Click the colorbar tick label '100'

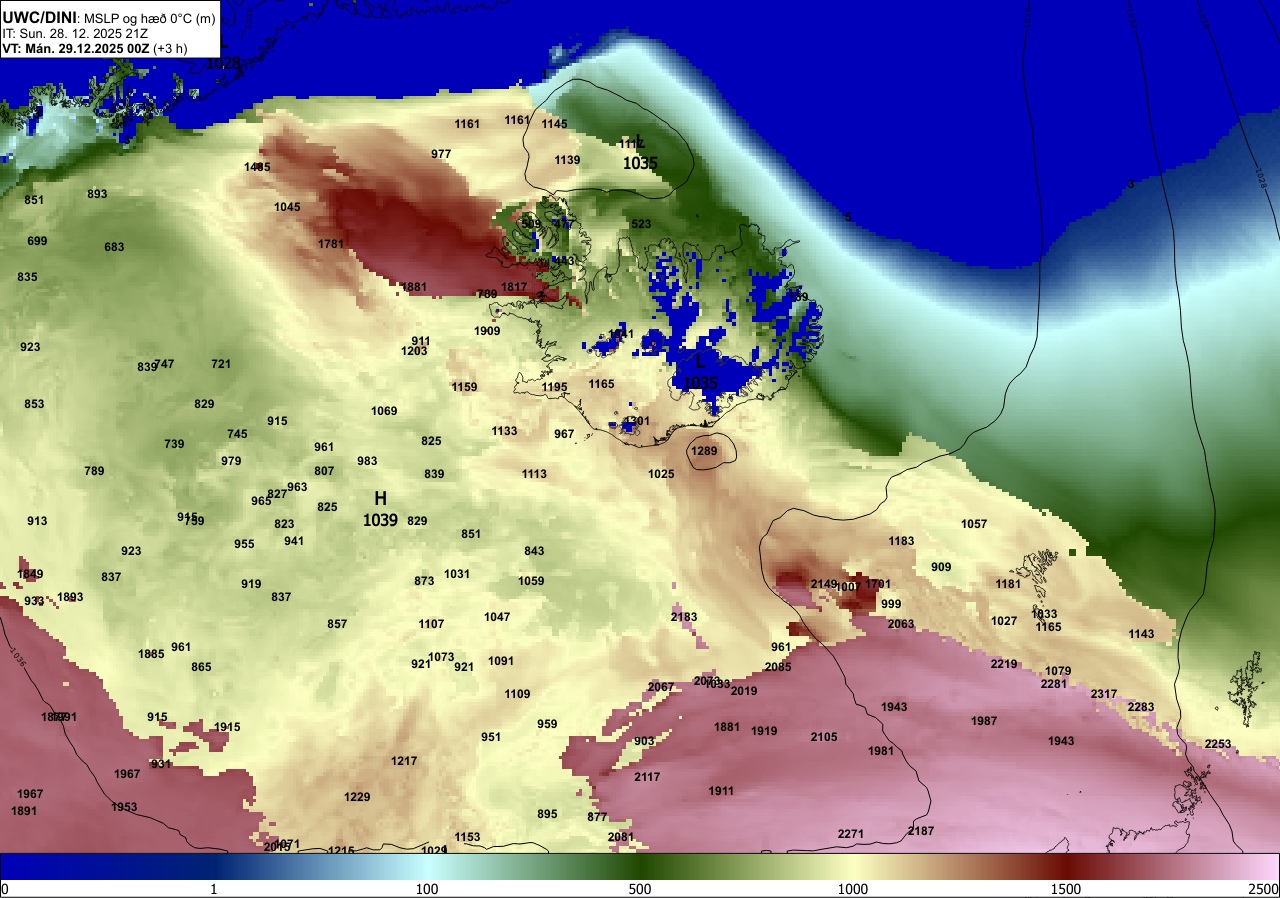427,889
